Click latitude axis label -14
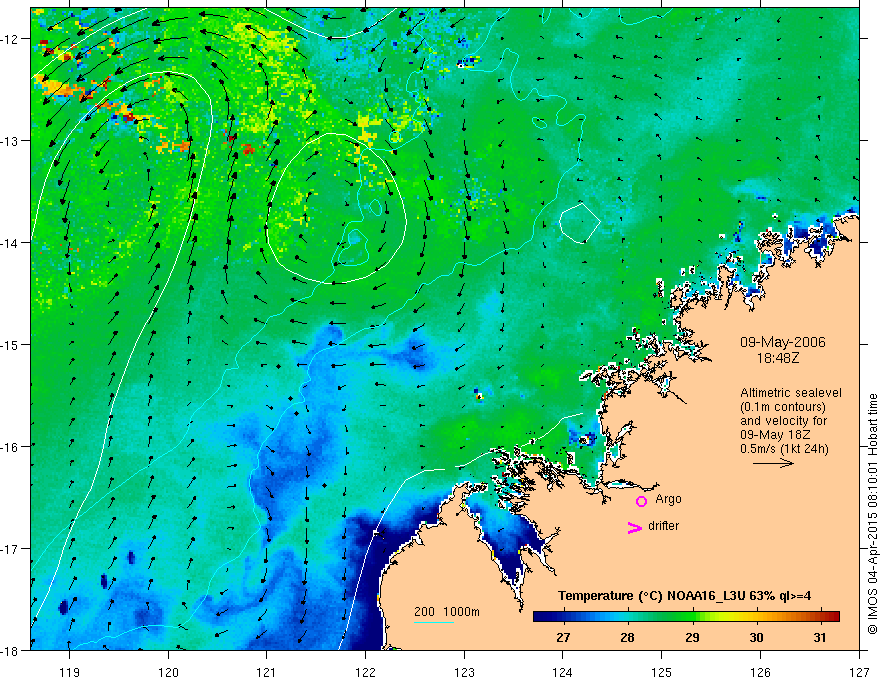 point(9,243)
